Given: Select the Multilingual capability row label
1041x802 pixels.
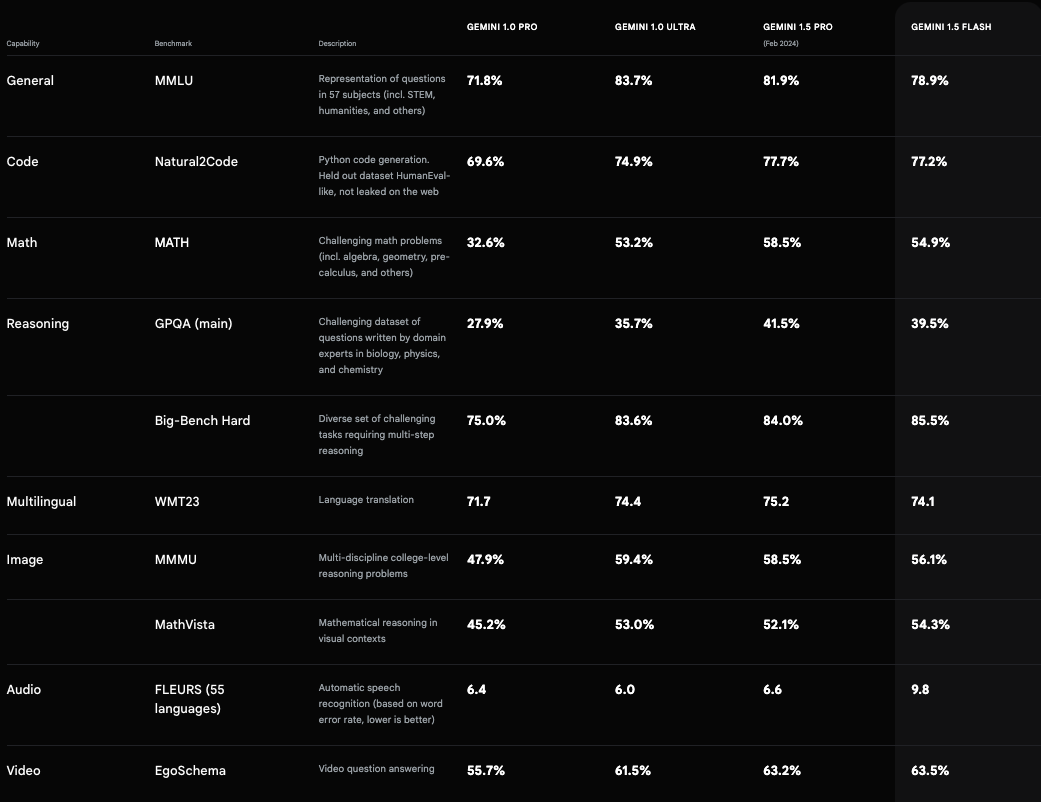Looking at the screenshot, I should pos(41,502).
